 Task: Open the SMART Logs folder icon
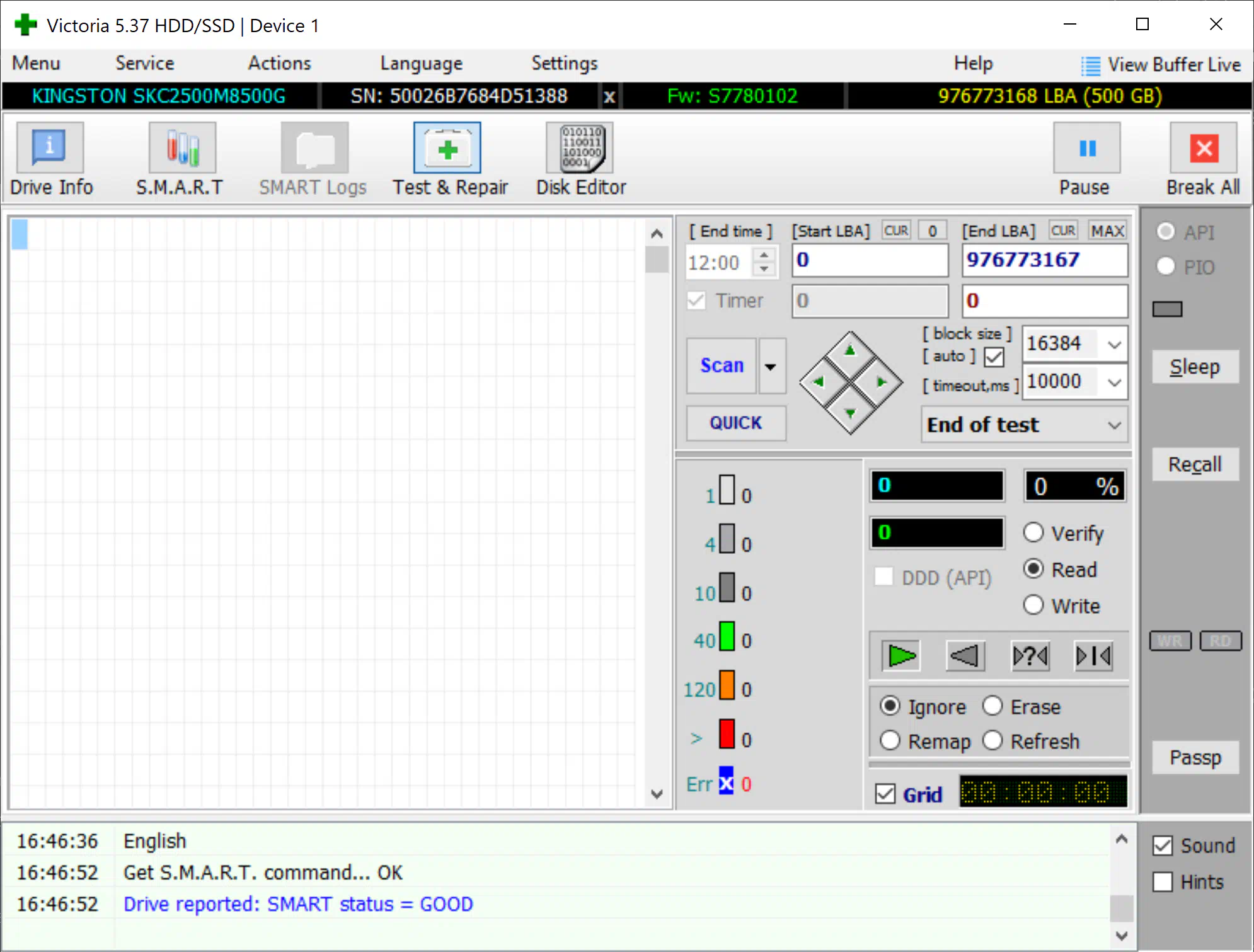pyautogui.click(x=314, y=147)
